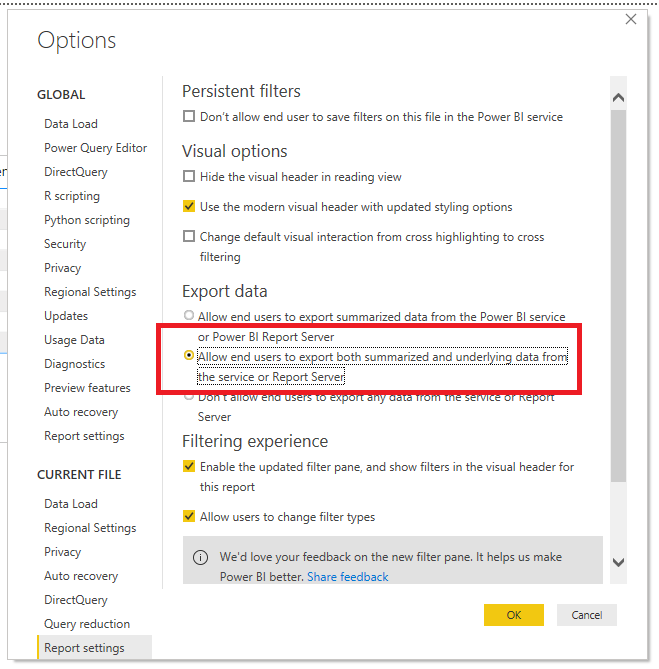Click the Visual options heading

pos(235,151)
